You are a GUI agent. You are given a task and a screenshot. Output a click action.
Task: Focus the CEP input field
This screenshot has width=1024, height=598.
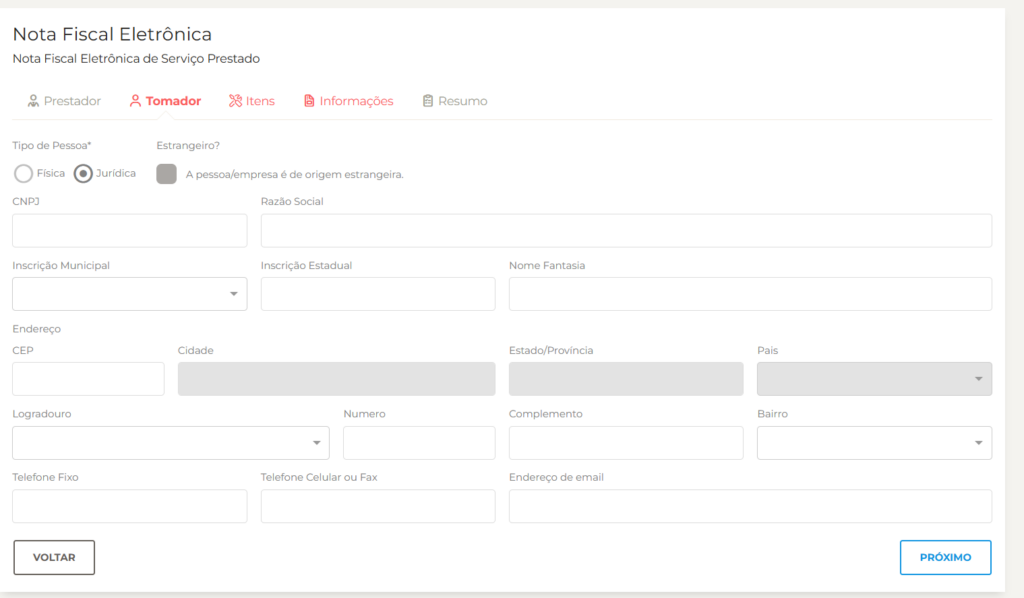coord(88,379)
